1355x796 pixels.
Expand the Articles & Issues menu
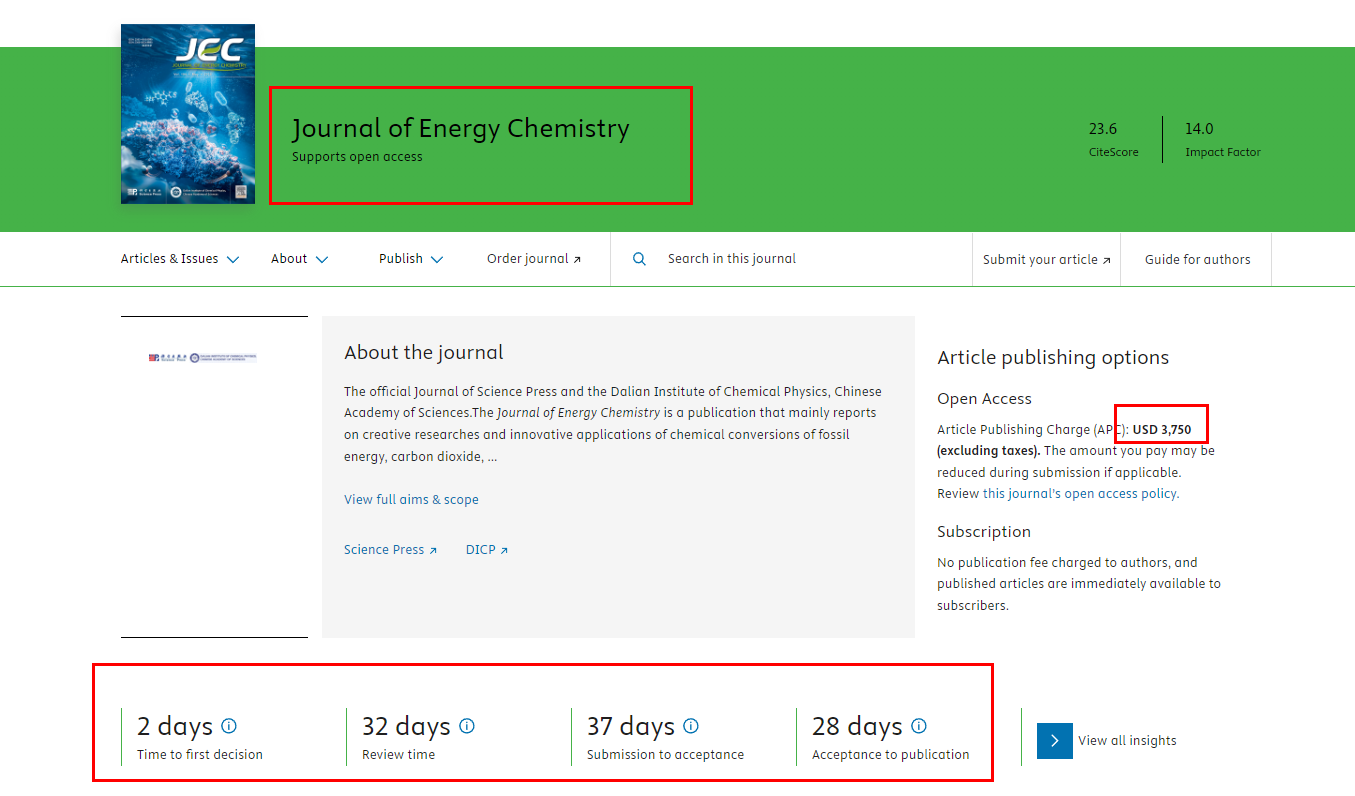point(180,259)
